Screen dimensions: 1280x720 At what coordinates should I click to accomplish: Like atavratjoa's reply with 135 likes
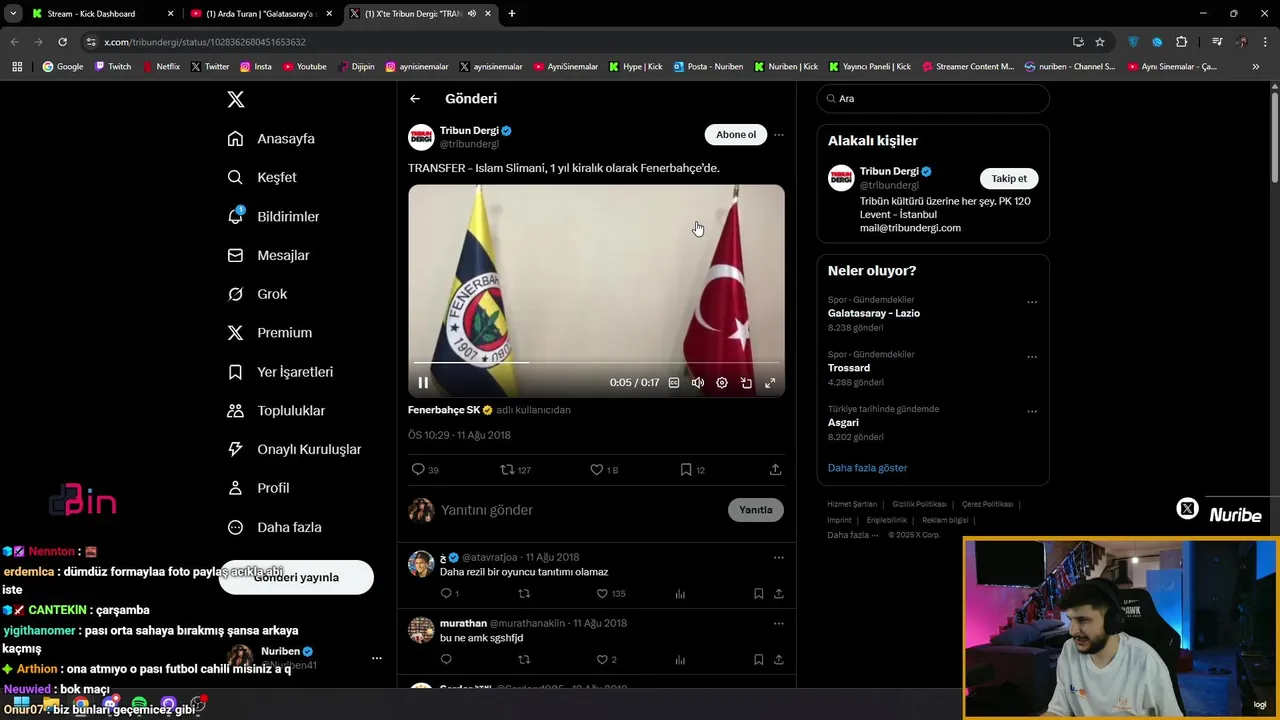pos(610,593)
